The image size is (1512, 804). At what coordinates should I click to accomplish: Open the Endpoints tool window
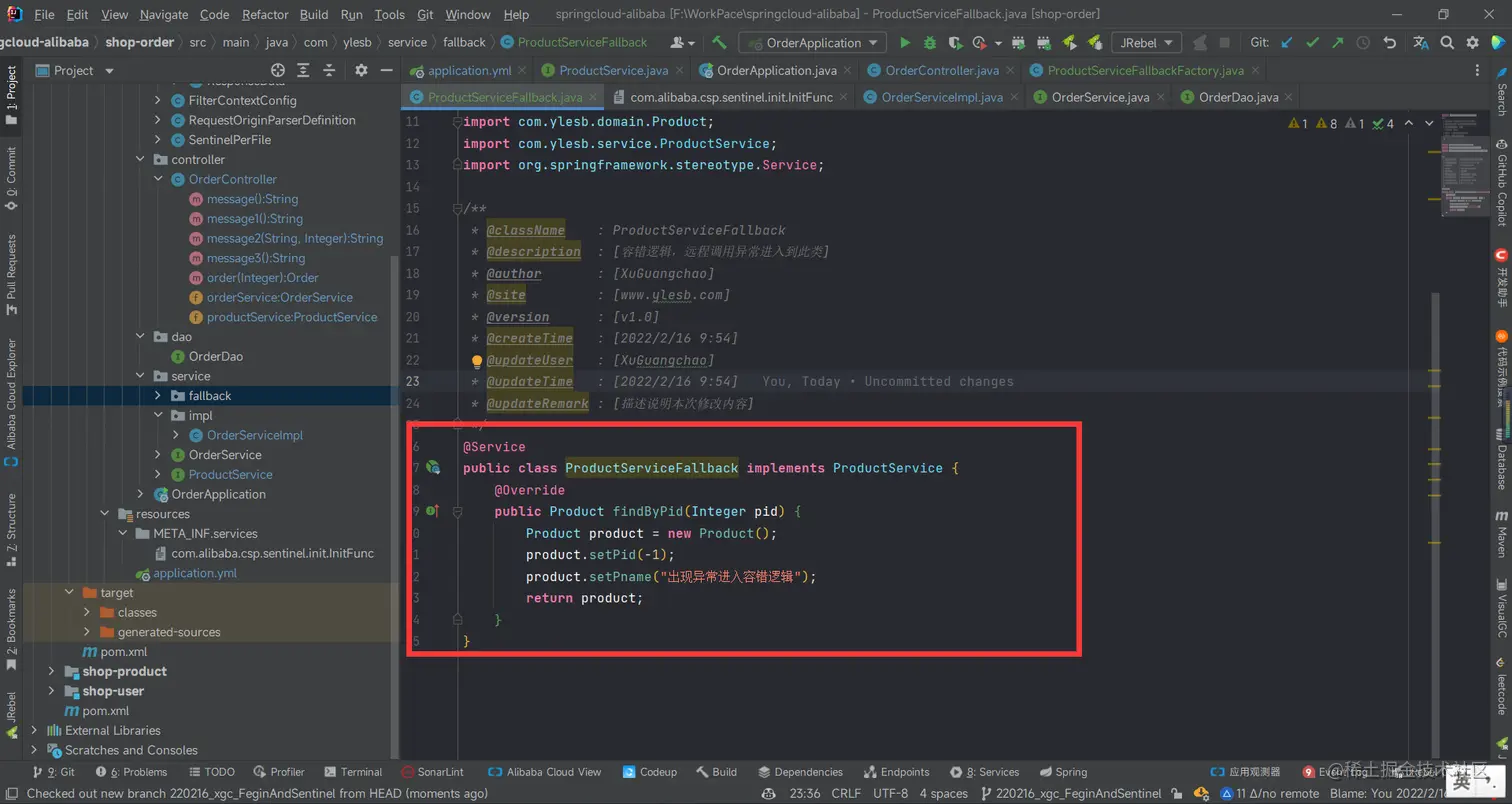tap(896, 772)
